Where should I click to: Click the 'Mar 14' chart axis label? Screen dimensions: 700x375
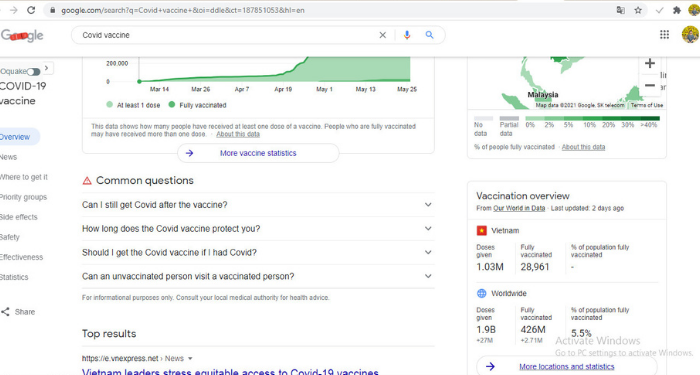point(159,89)
